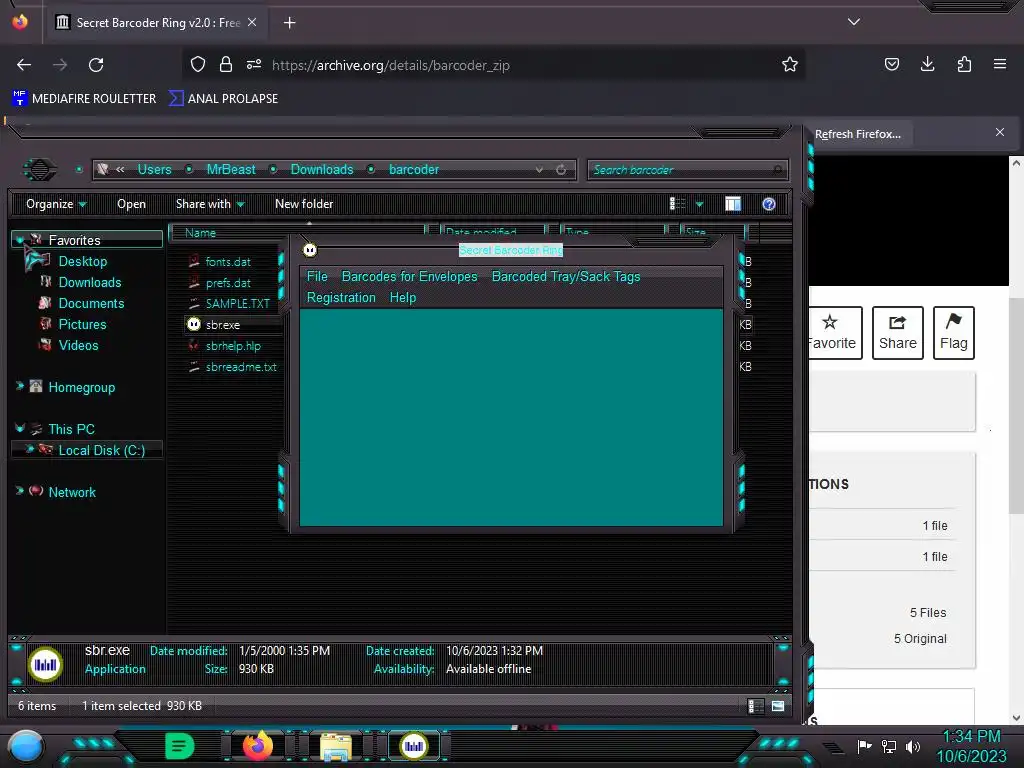The height and width of the screenshot is (768, 1024).
Task: Refresh the barcoder folder view
Action: (561, 170)
